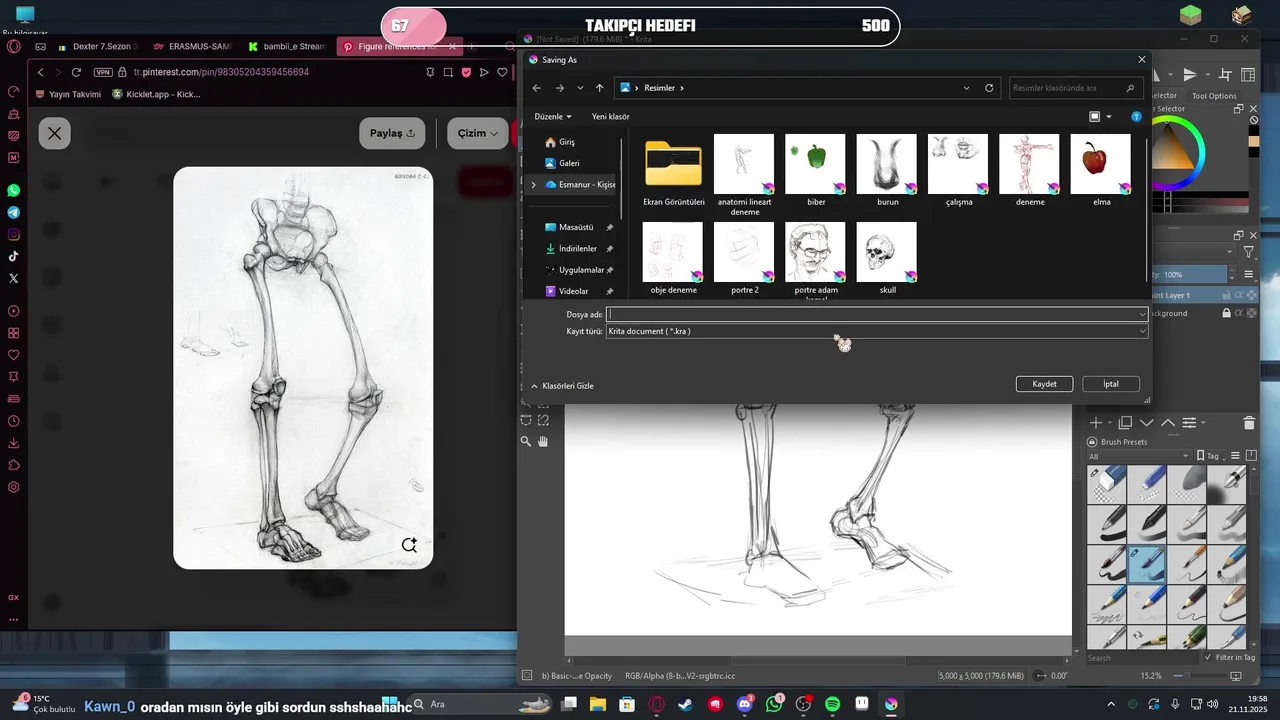This screenshot has height=720, width=1280.
Task: Close the Pinterest pin view with X
Action: (54, 133)
